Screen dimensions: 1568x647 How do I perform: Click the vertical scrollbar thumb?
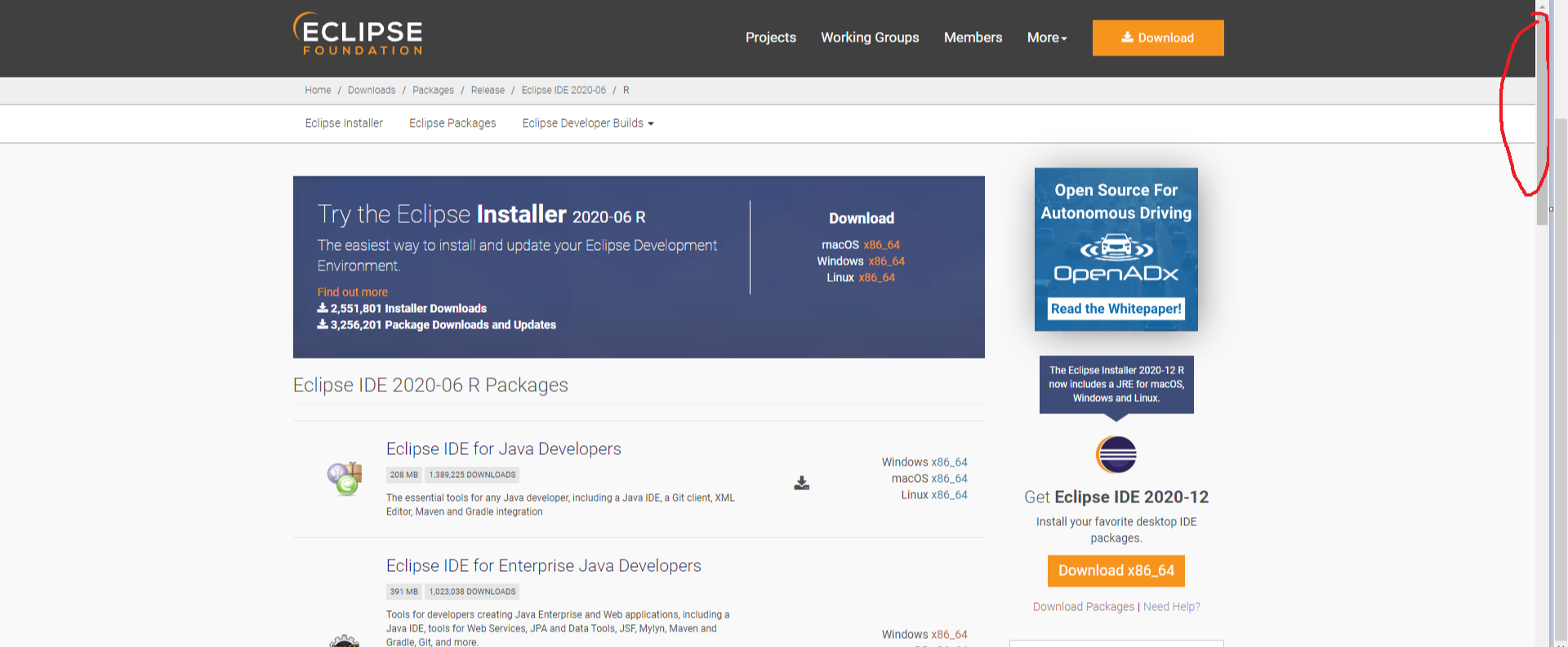(1542, 118)
